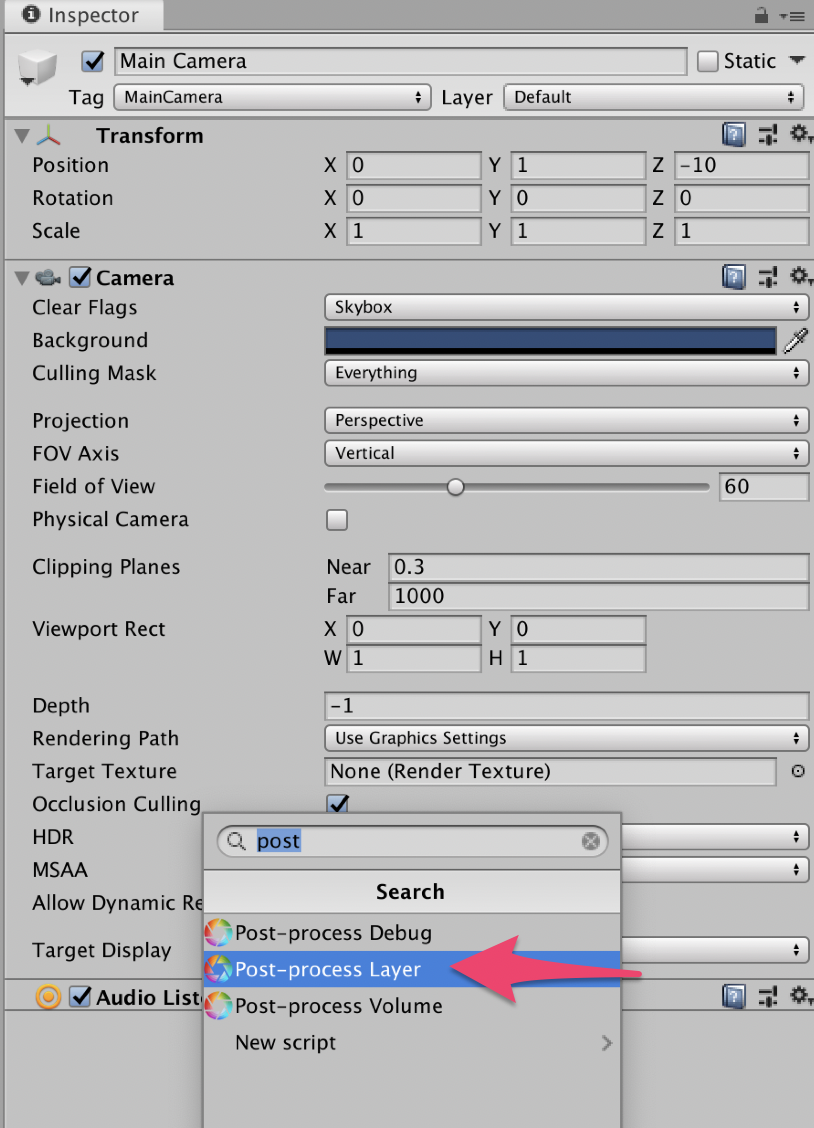Open the MSAA dropdown
This screenshot has width=814, height=1128.
coord(715,869)
